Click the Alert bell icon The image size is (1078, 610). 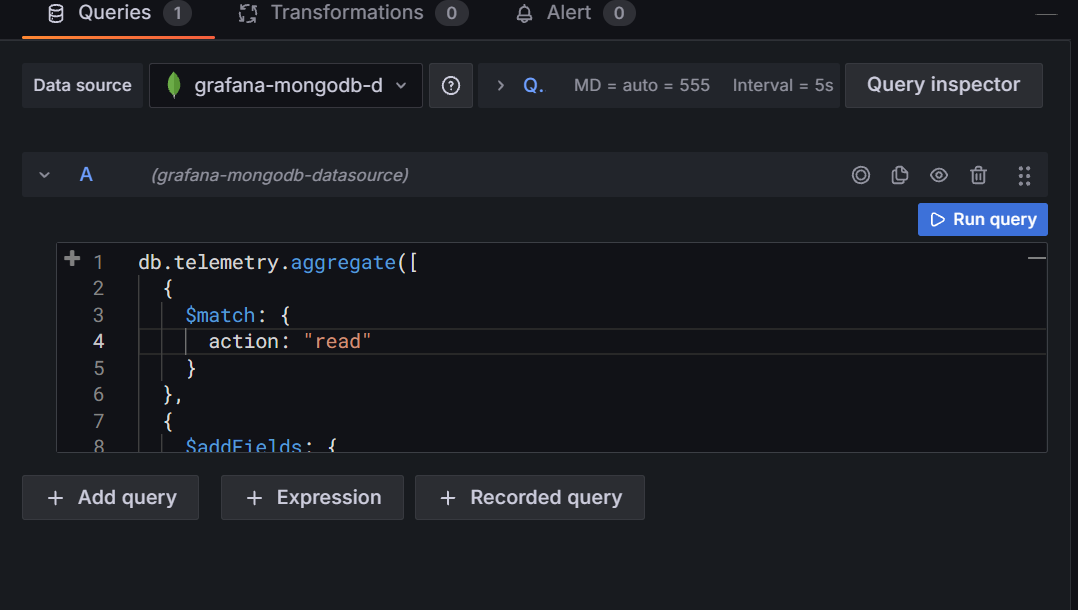pos(525,14)
